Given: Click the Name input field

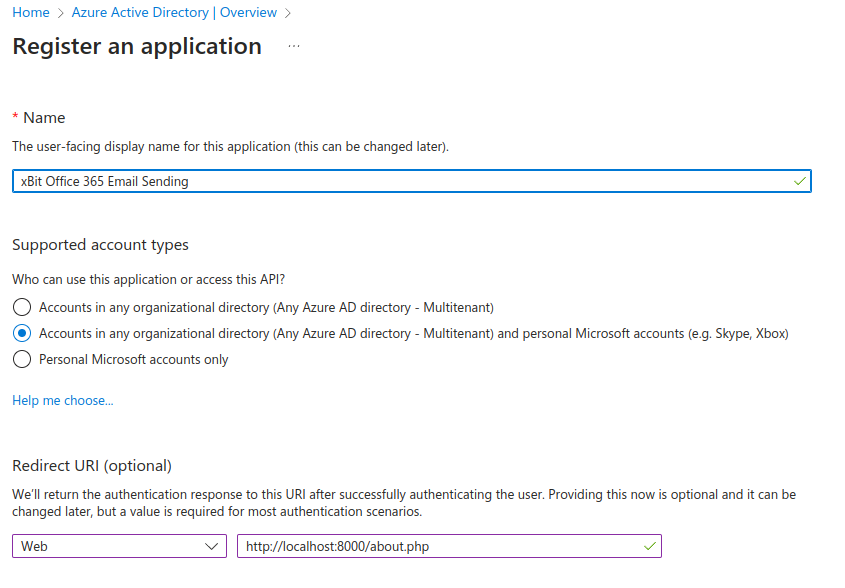Looking at the screenshot, I should tap(412, 181).
